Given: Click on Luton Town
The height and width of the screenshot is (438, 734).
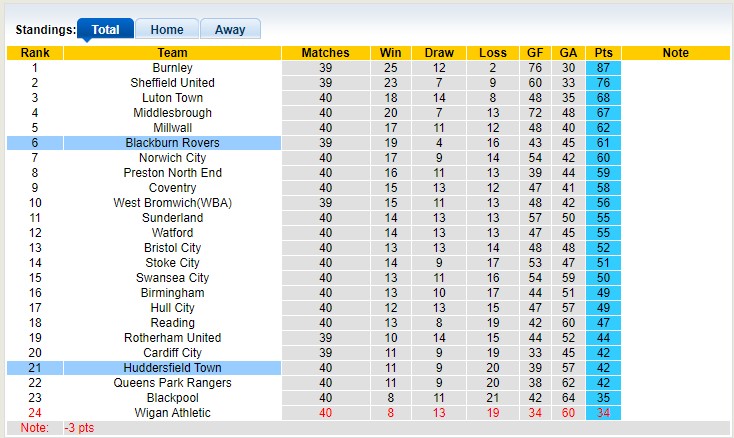Looking at the screenshot, I should (172, 98).
